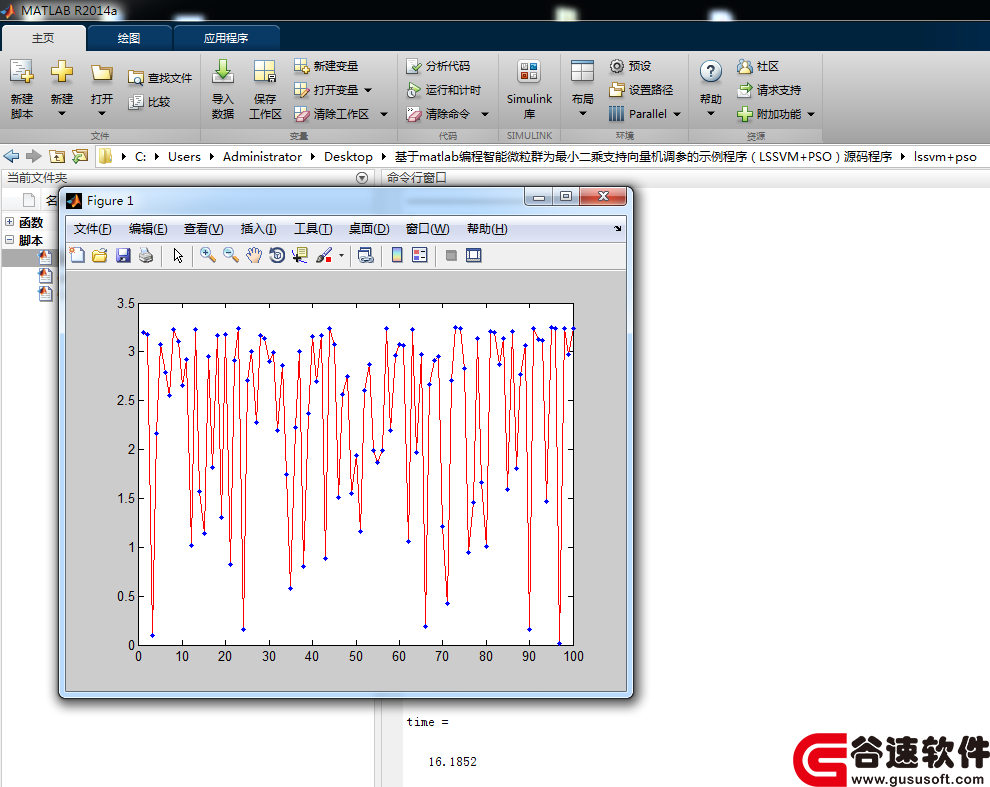This screenshot has width=990, height=787.
Task: Open the Simulink 库 library
Action: (529, 89)
